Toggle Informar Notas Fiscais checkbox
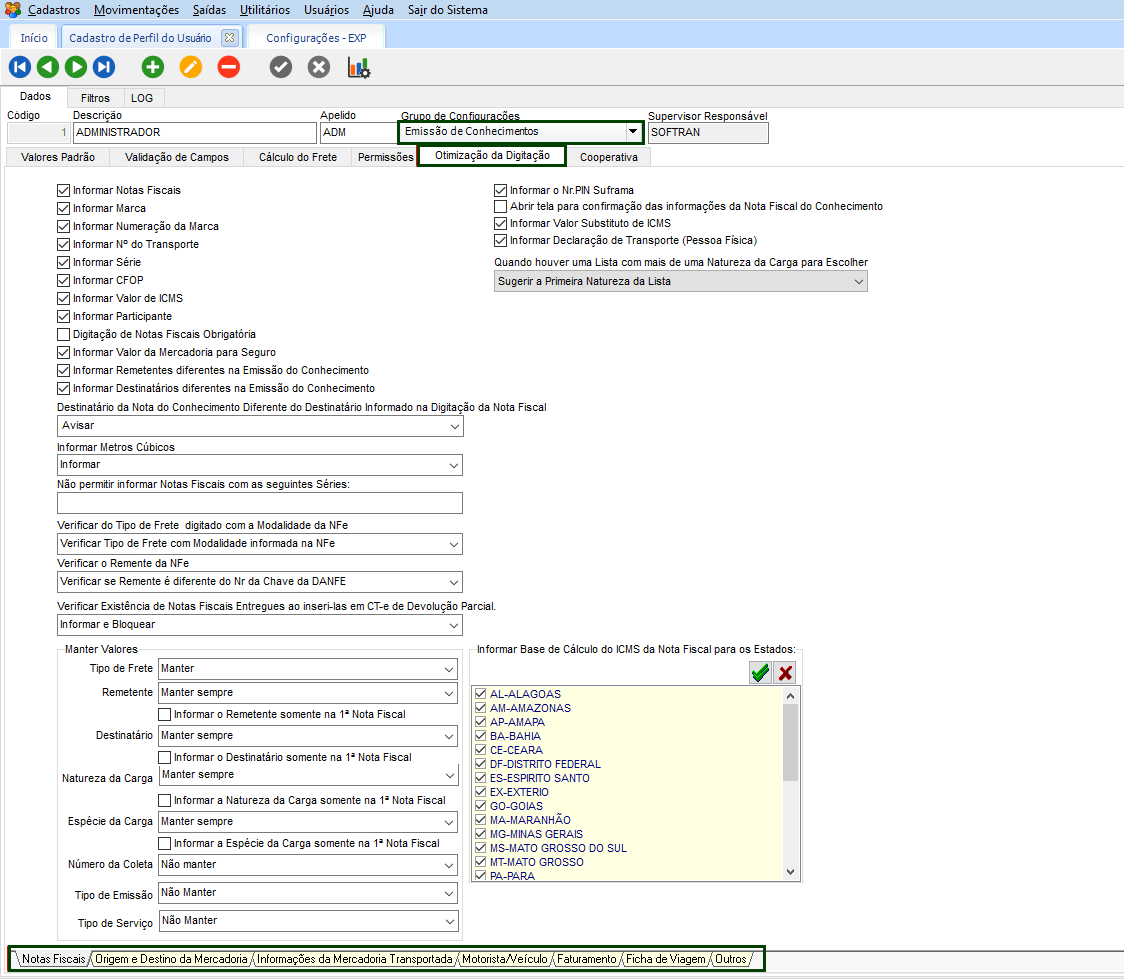1124x979 pixels. point(64,190)
